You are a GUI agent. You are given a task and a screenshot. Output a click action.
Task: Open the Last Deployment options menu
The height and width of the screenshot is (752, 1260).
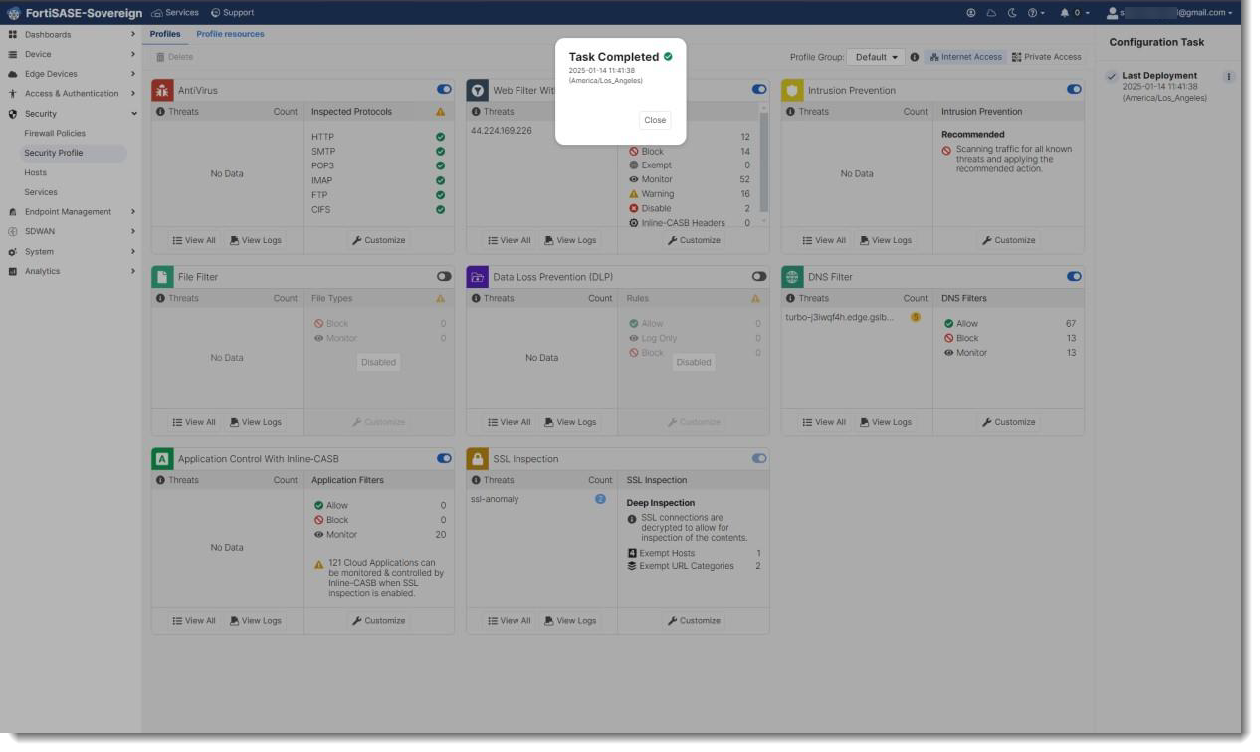(1229, 76)
